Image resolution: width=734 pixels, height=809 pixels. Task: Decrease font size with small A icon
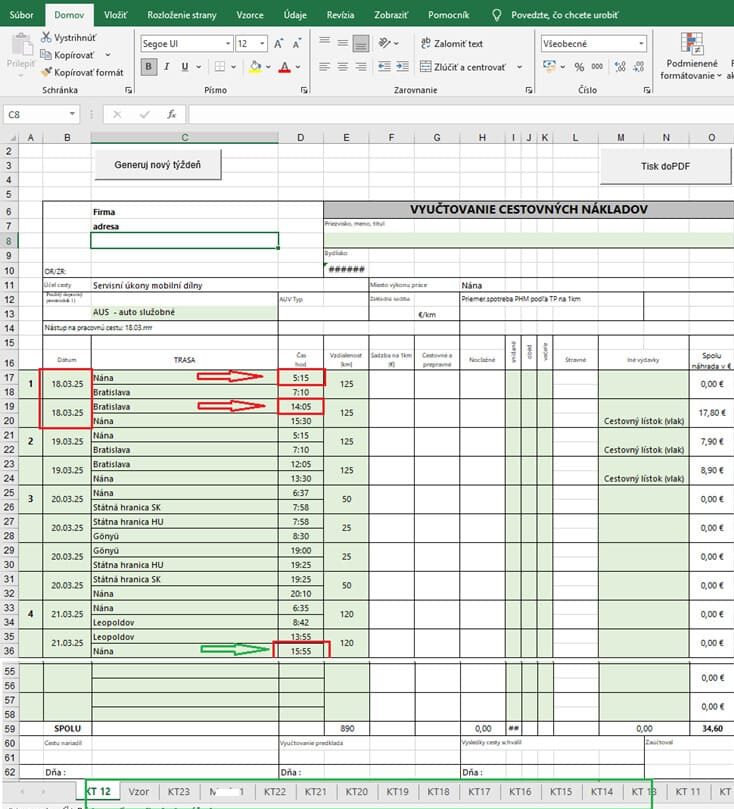(297, 44)
